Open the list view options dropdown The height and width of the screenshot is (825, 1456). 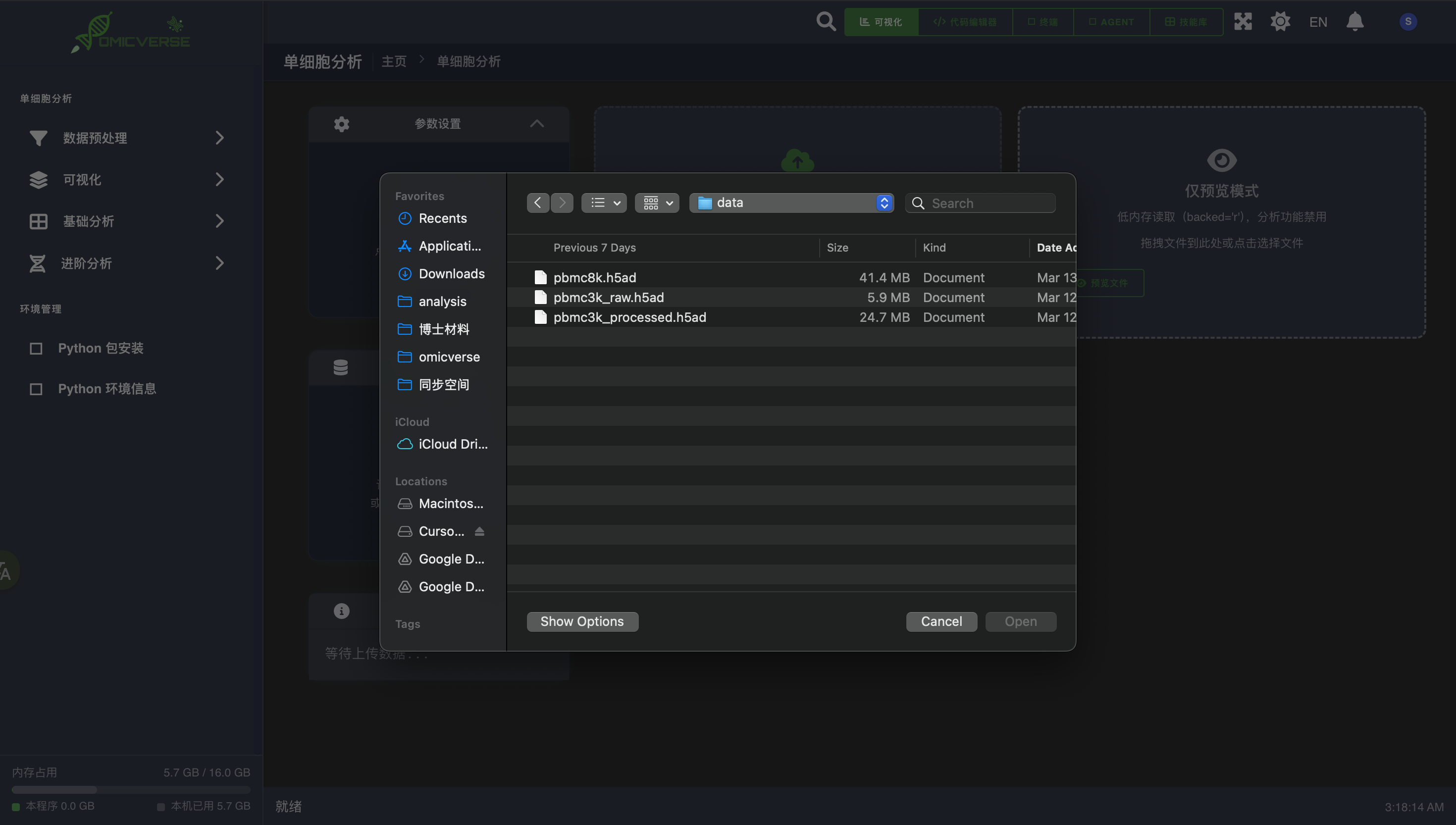click(x=604, y=203)
